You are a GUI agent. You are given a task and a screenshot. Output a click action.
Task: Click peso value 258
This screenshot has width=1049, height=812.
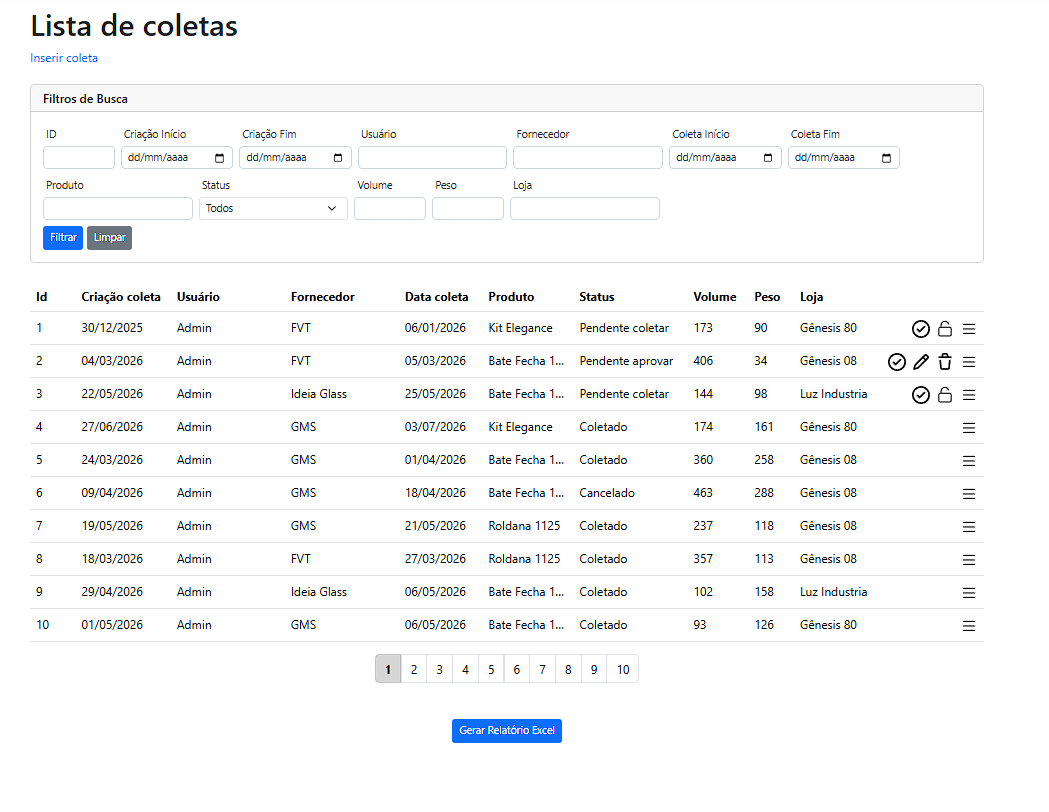click(x=764, y=460)
